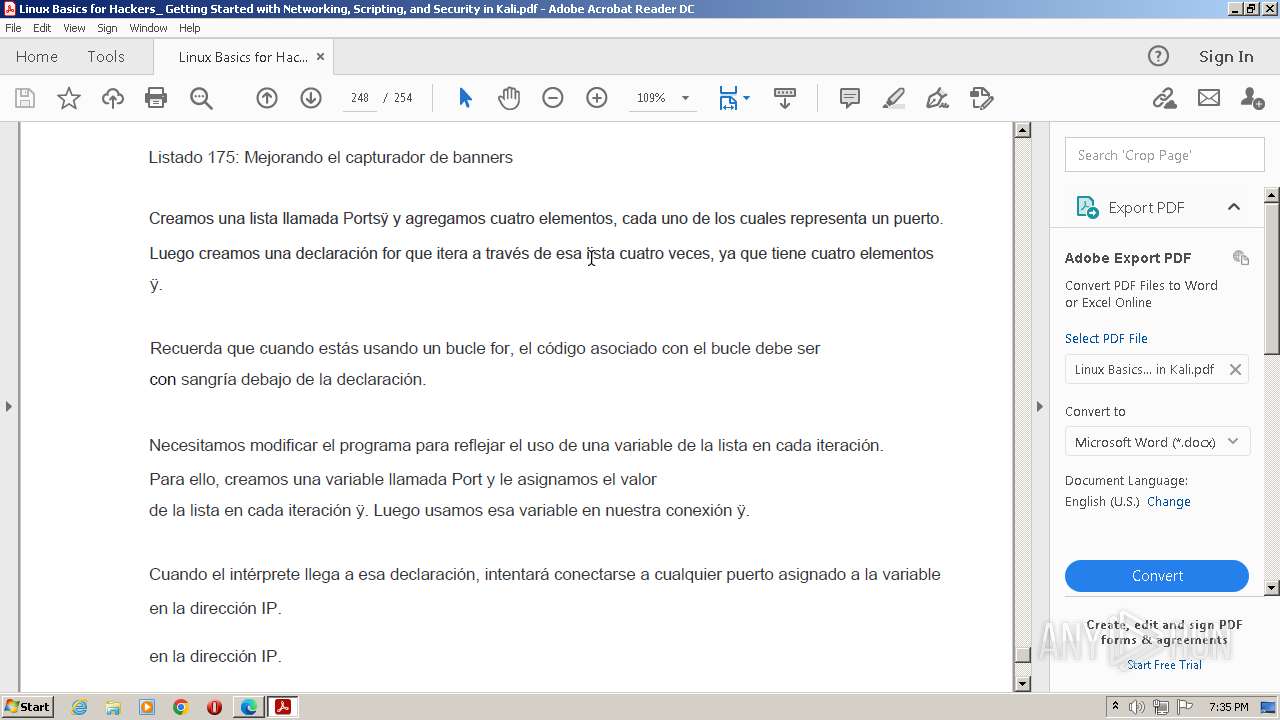1280x720 pixels.
Task: Send file by email envelope icon
Action: (x=1209, y=98)
